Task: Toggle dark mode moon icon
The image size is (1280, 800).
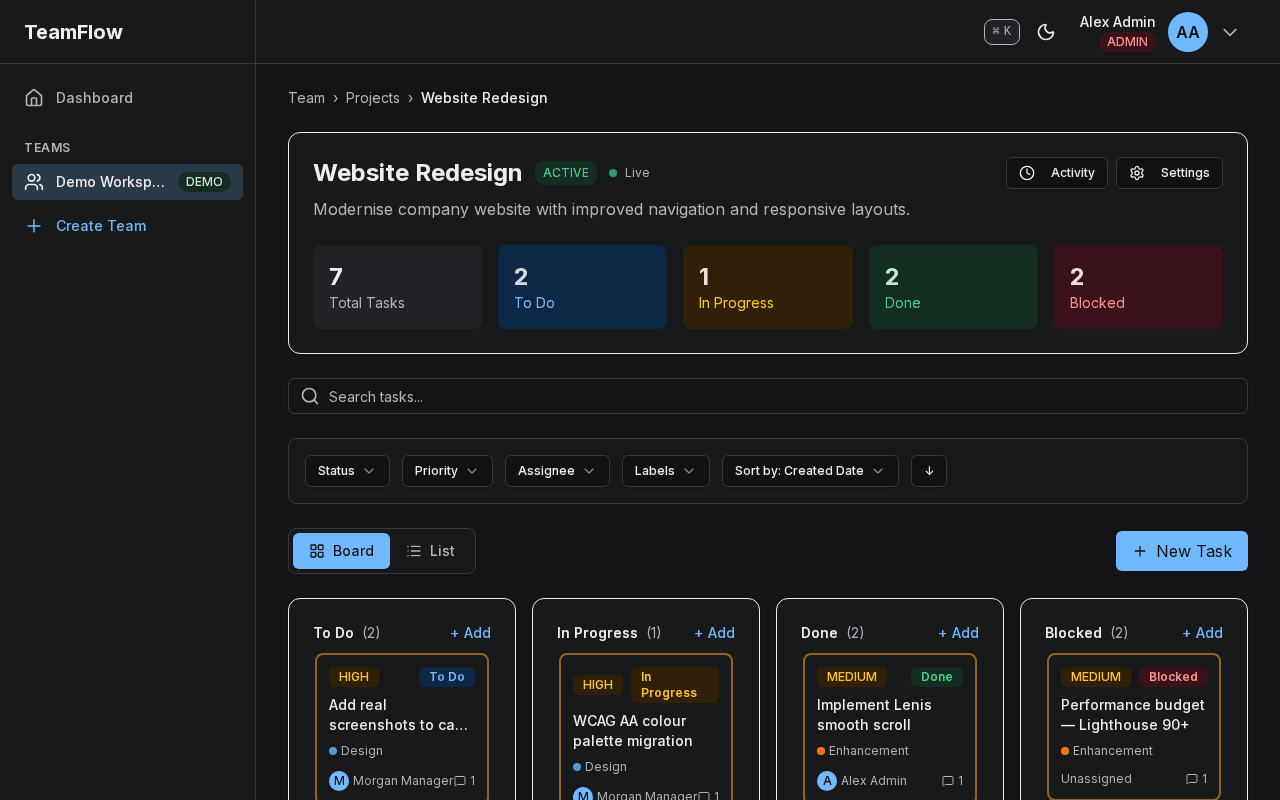Action: tap(1046, 32)
